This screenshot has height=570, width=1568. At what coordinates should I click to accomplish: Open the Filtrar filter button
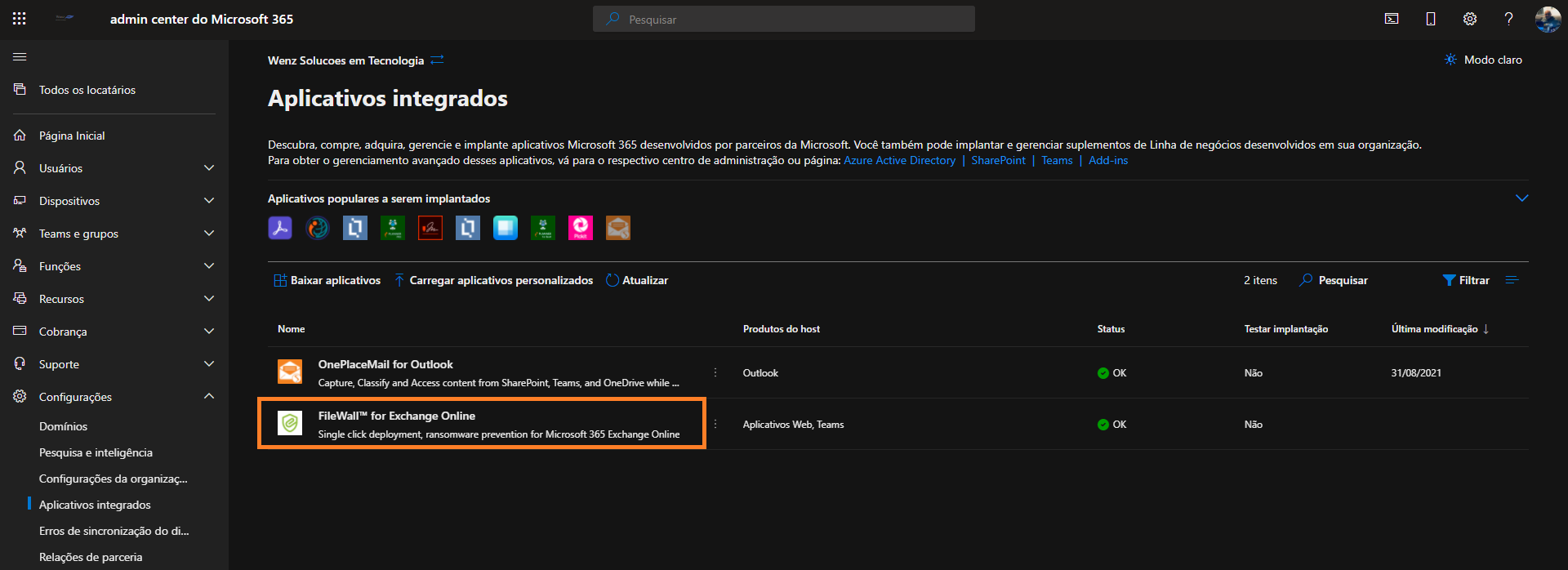click(x=1466, y=280)
